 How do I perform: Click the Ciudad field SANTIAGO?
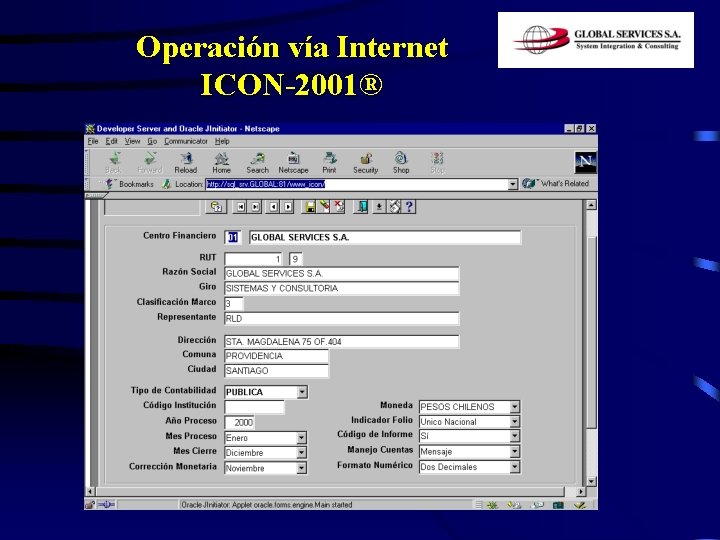click(276, 371)
